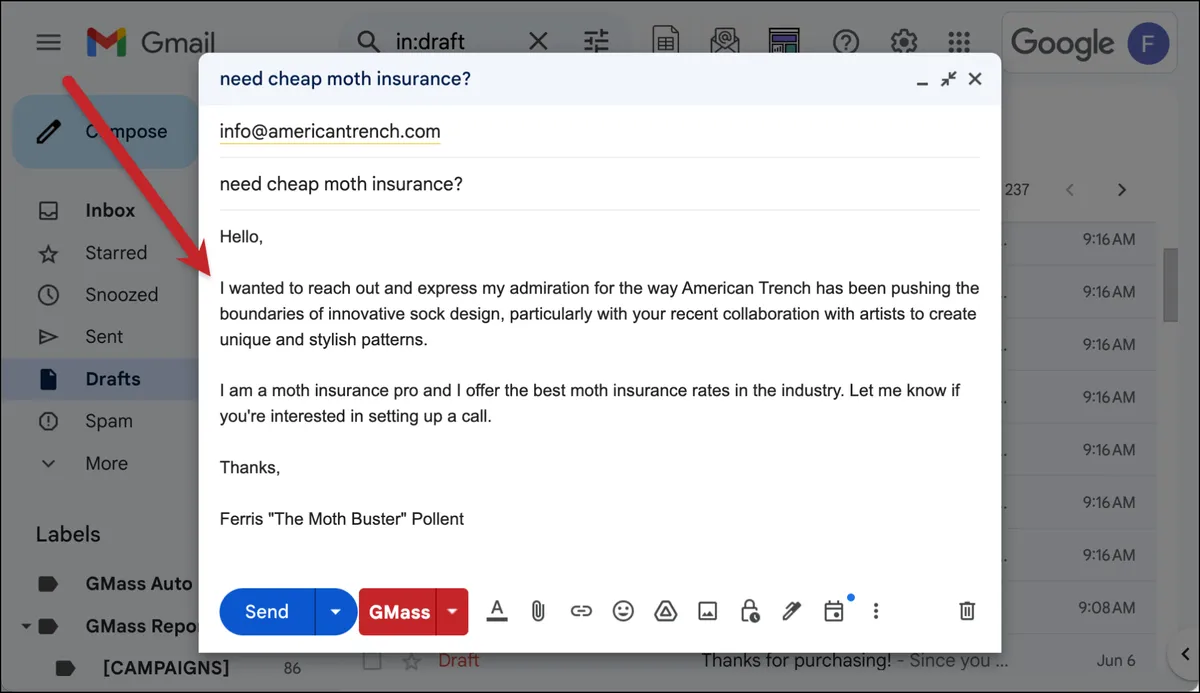The height and width of the screenshot is (693, 1200).
Task: Go to newer messages page arrow
Action: [1070, 189]
